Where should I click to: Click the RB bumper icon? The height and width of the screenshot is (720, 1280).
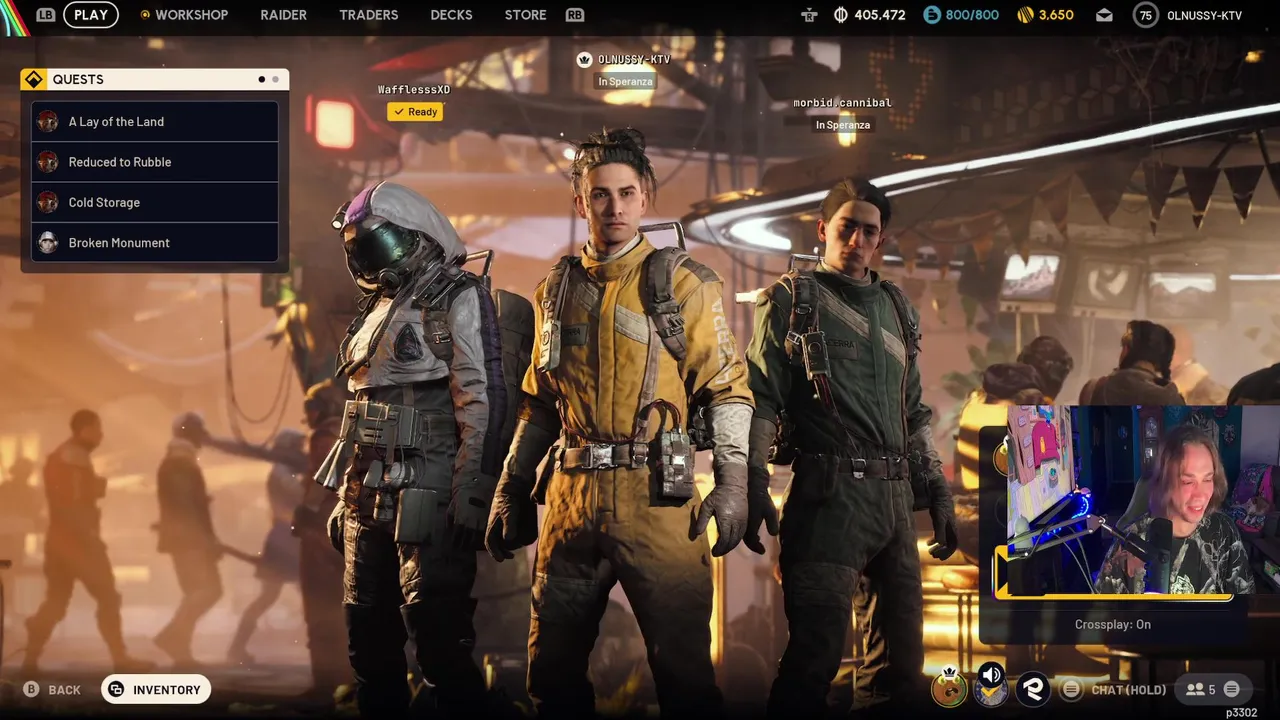pyautogui.click(x=575, y=15)
